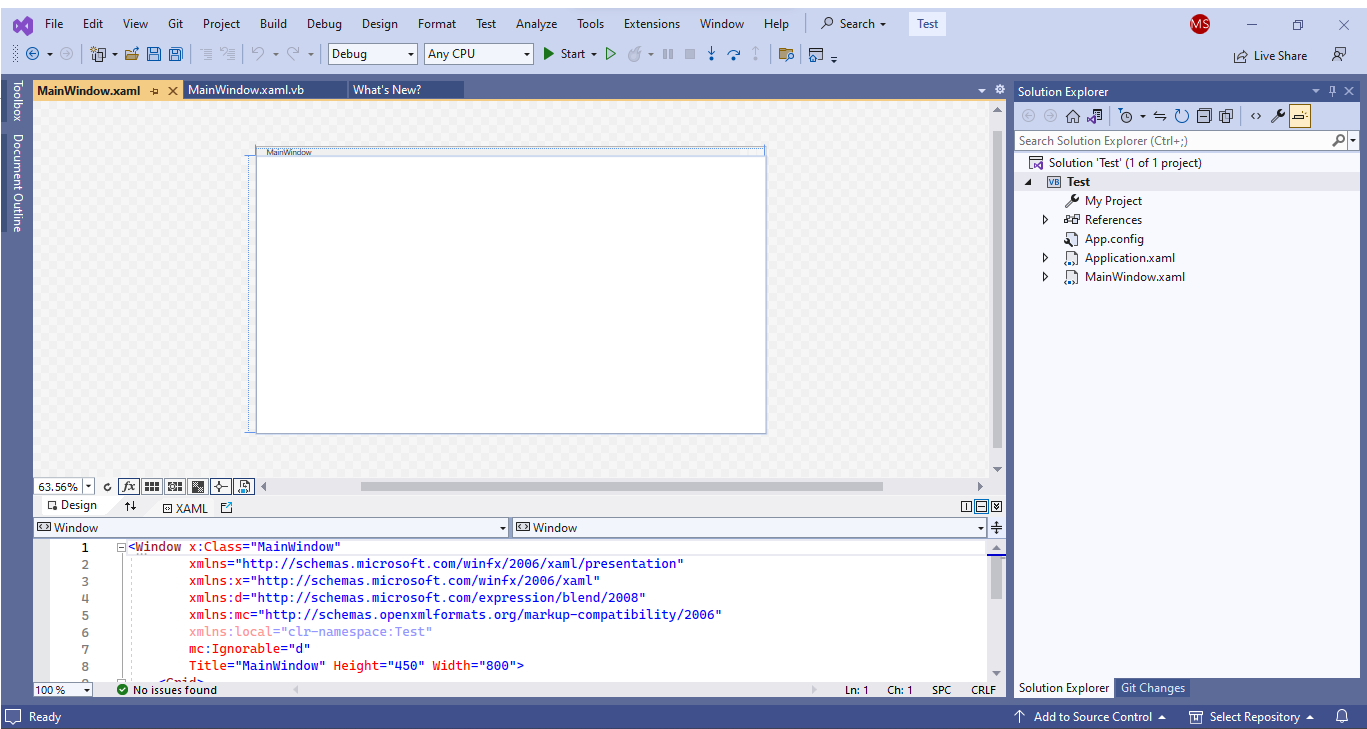Click the Open File folder icon
Image resolution: width=1367 pixels, height=729 pixels.
[131, 54]
